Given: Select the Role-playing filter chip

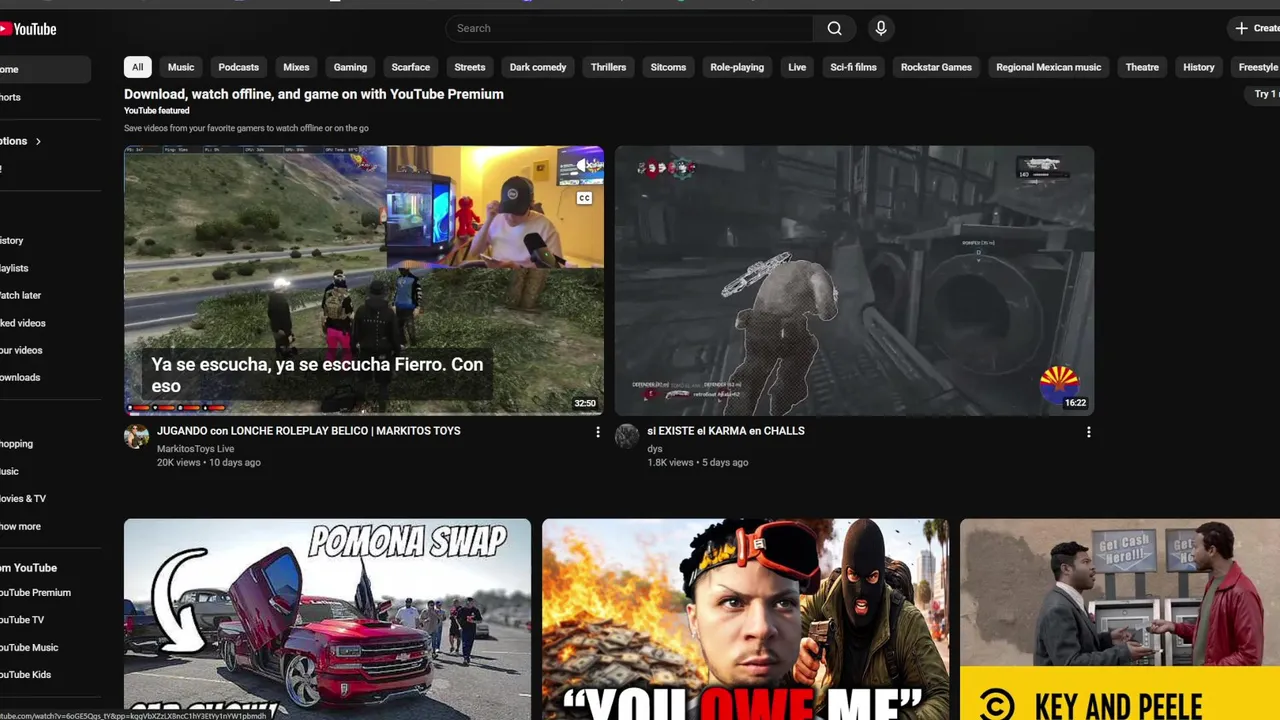Looking at the screenshot, I should coord(737,67).
